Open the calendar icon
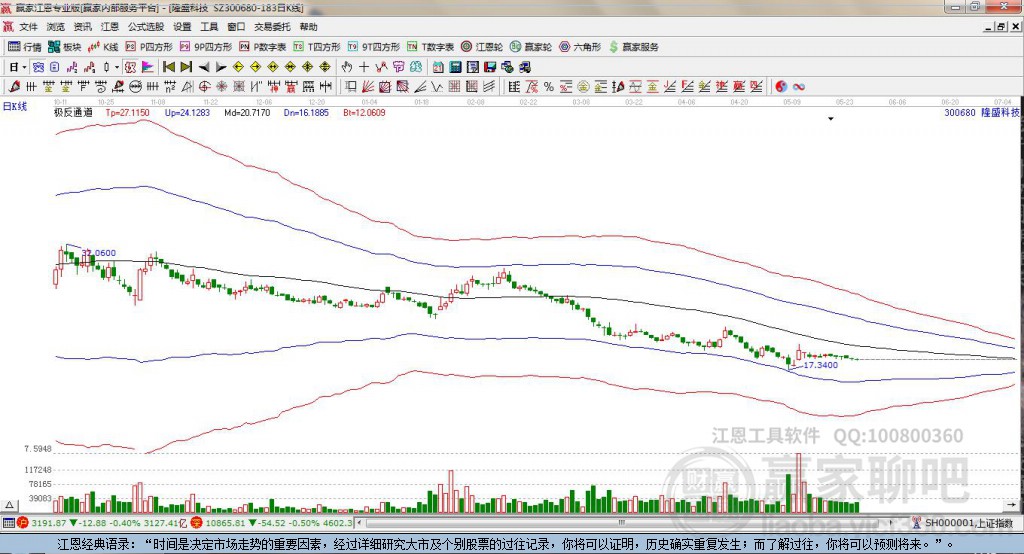This screenshot has width=1024, height=554. [438, 67]
